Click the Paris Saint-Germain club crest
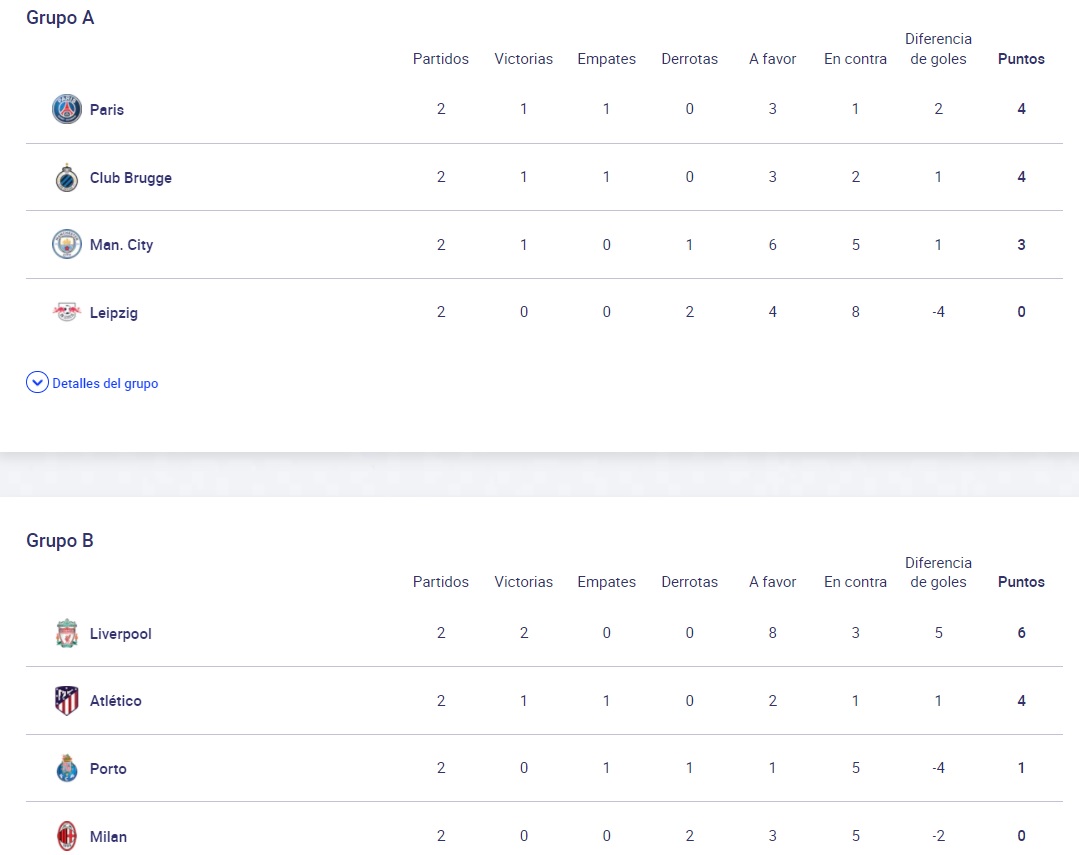 [67, 109]
